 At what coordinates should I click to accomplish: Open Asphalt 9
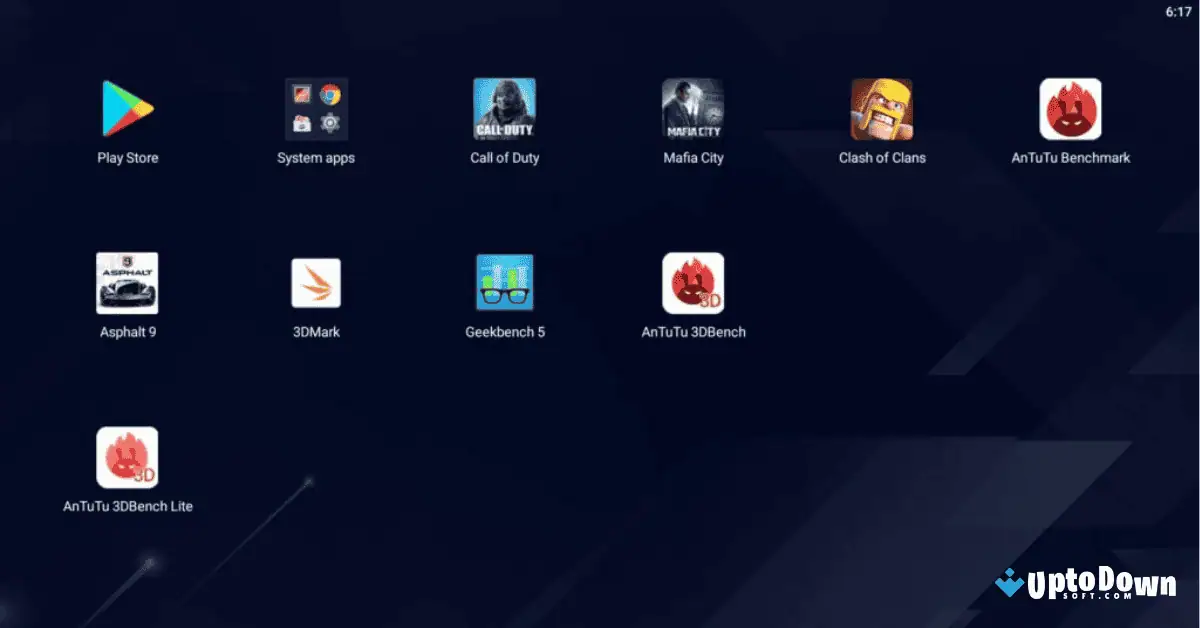127,283
